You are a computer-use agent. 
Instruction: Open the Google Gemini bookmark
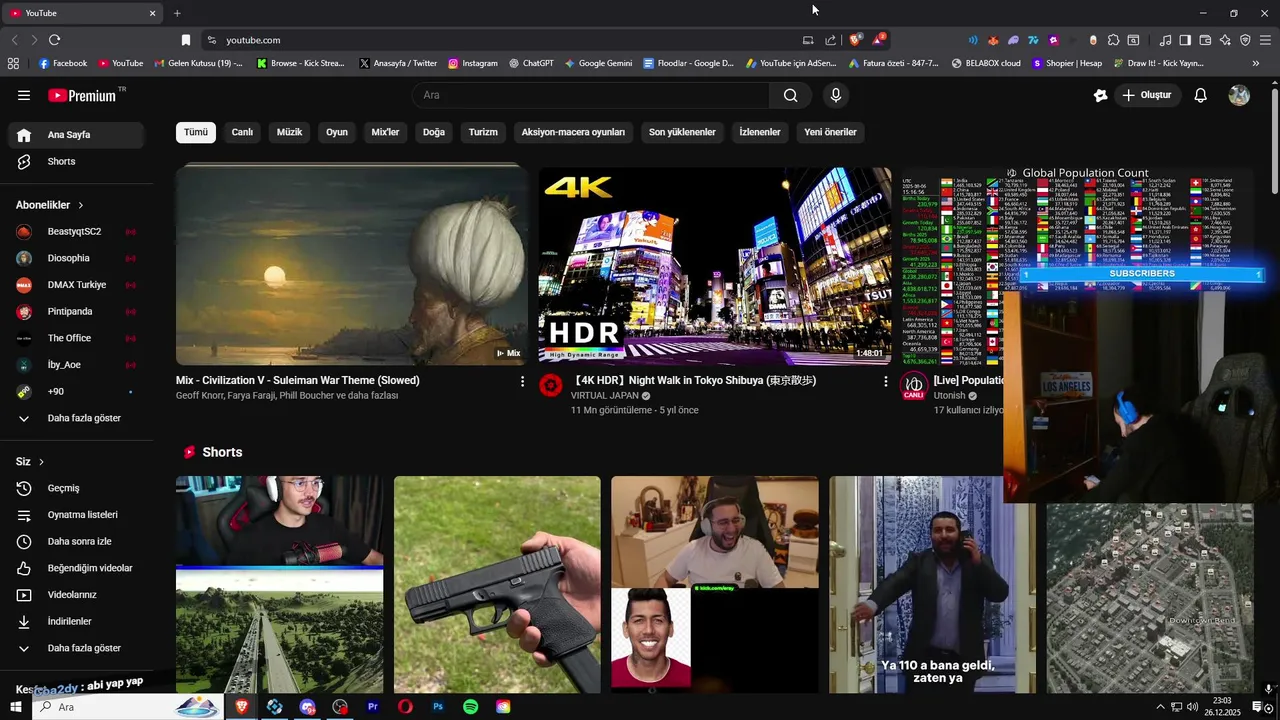coord(598,63)
